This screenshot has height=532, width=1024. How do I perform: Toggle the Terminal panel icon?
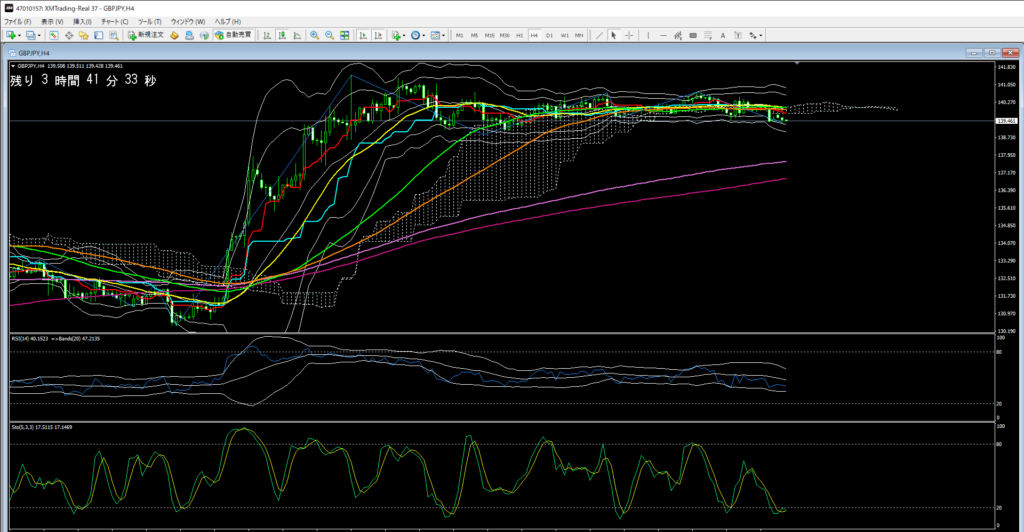coord(99,35)
